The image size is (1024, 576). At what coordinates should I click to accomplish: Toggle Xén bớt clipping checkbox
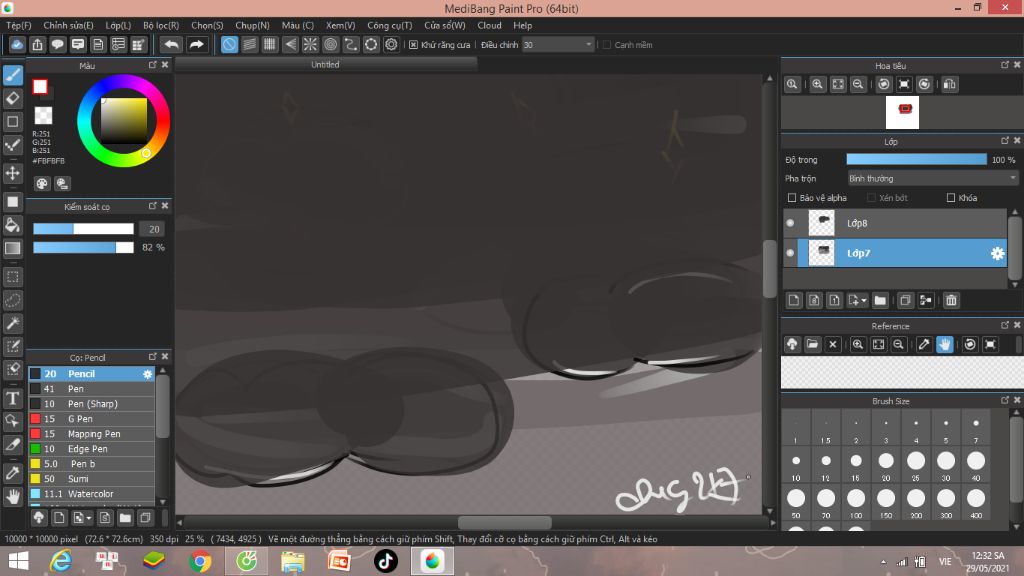[x=871, y=198]
